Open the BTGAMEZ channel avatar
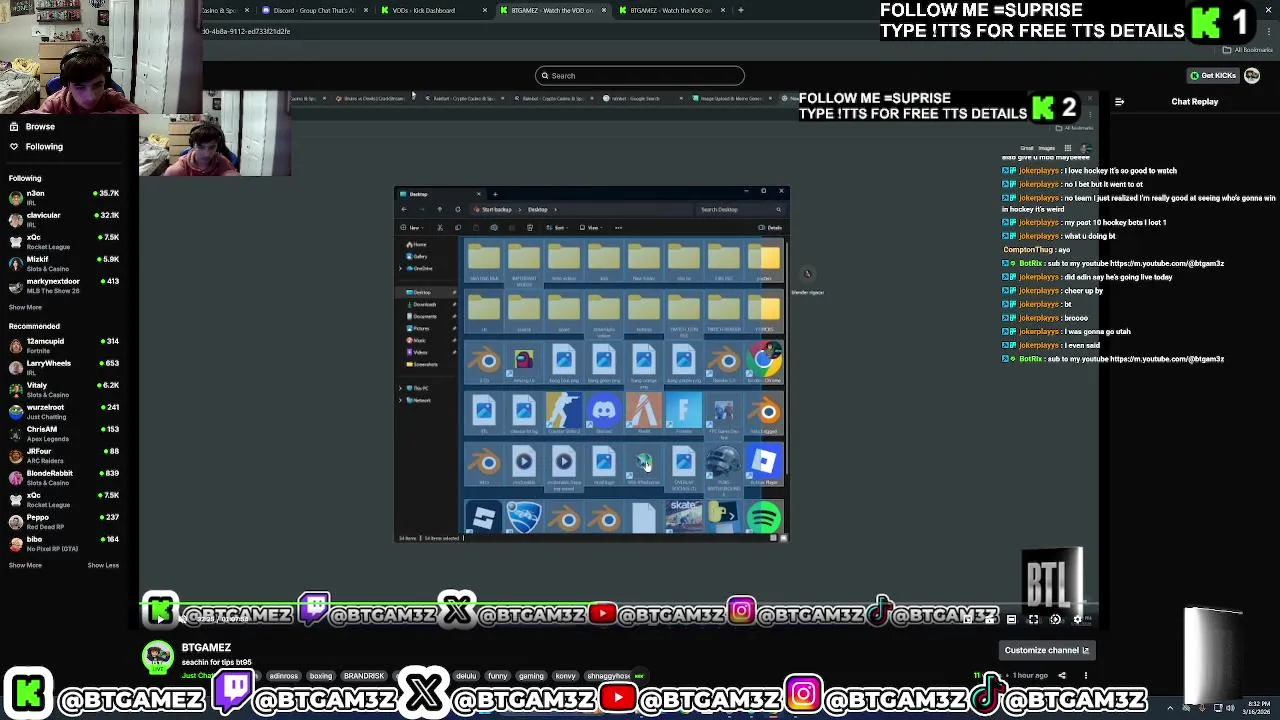This screenshot has width=1280, height=720. tap(157, 656)
